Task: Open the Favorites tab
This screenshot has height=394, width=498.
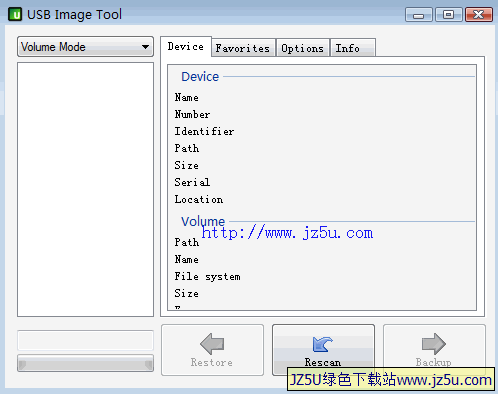Action: click(243, 48)
